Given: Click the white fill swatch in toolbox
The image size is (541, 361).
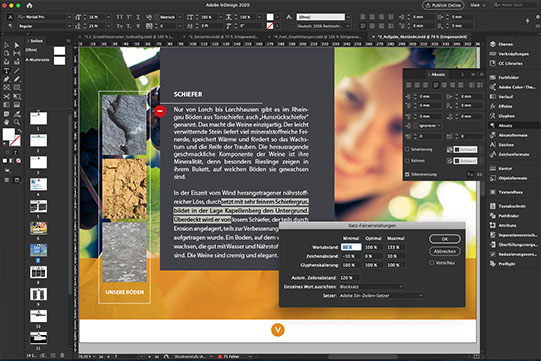Looking at the screenshot, I should 9,134.
